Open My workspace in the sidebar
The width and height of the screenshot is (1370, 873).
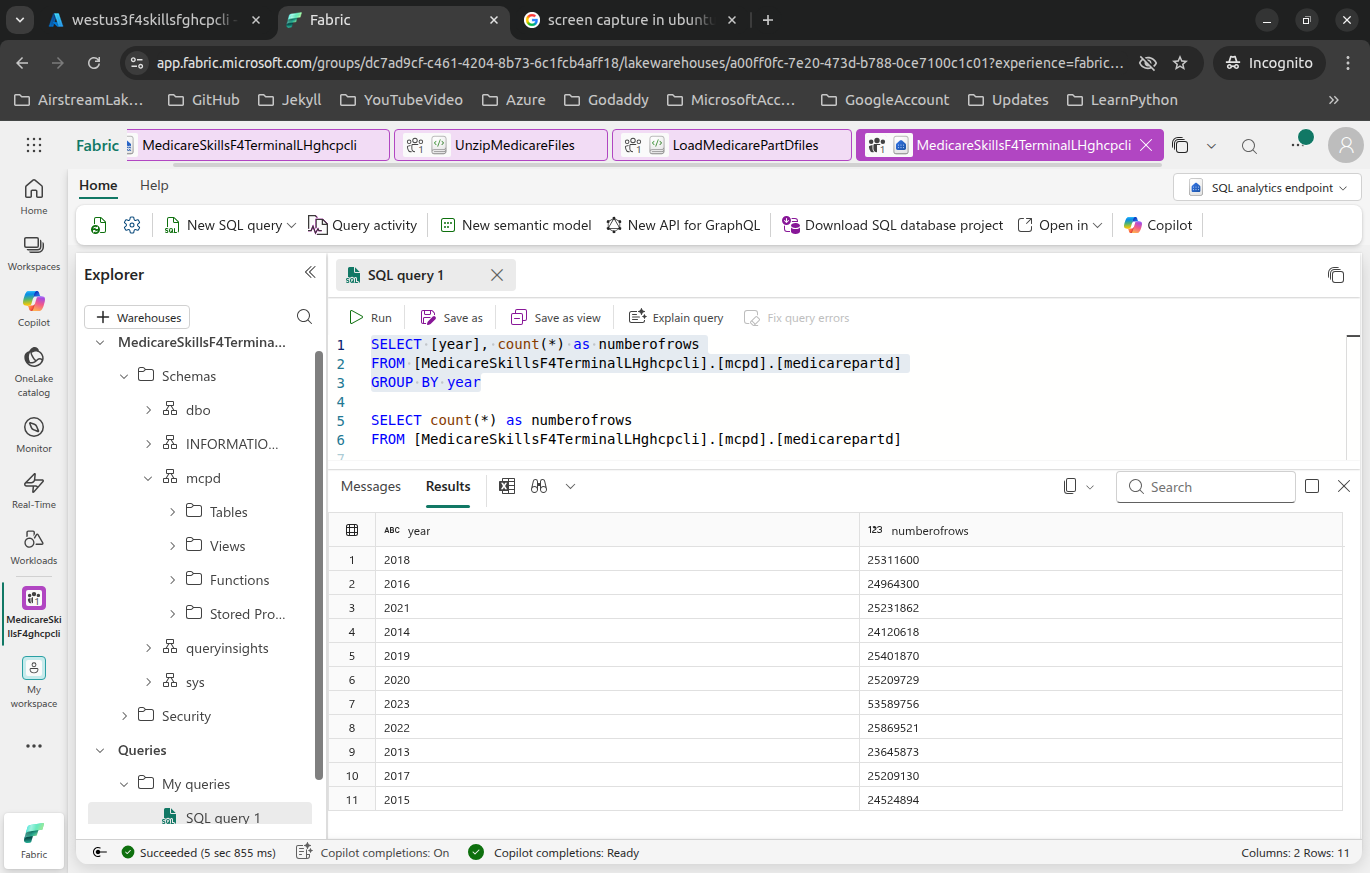coord(34,682)
